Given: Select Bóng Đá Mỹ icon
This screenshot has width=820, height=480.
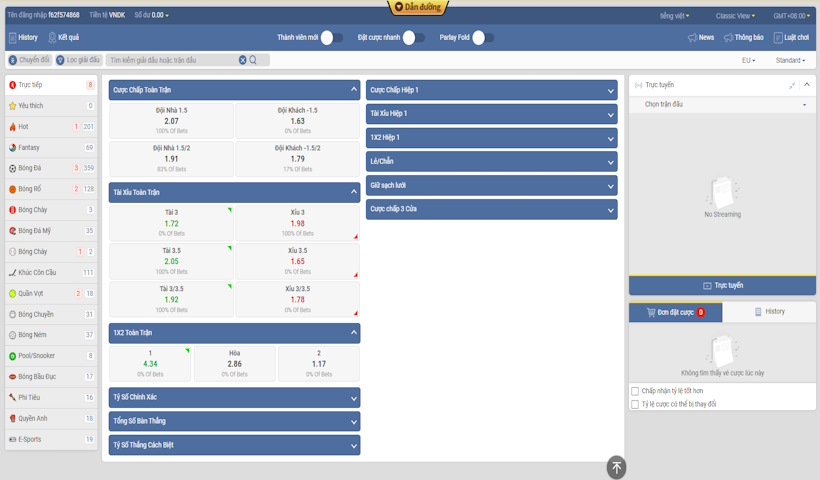Looking at the screenshot, I should click(x=13, y=231).
